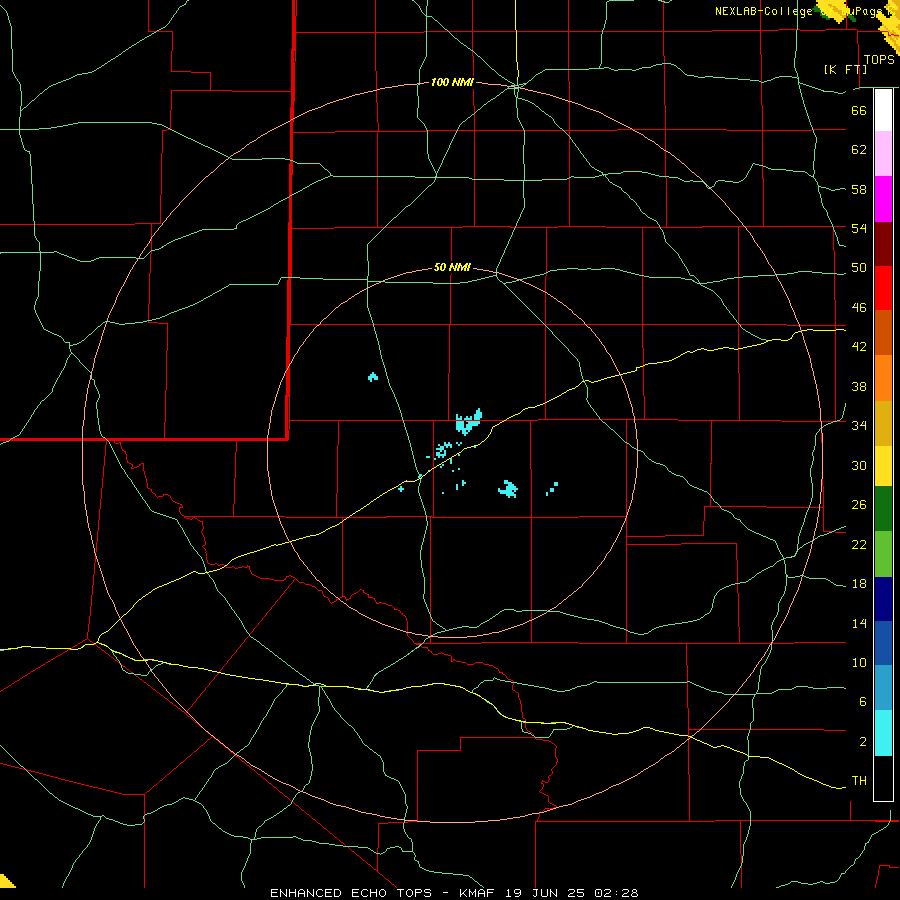
Task: Click legend value 66
Action: pyautogui.click(x=859, y=110)
